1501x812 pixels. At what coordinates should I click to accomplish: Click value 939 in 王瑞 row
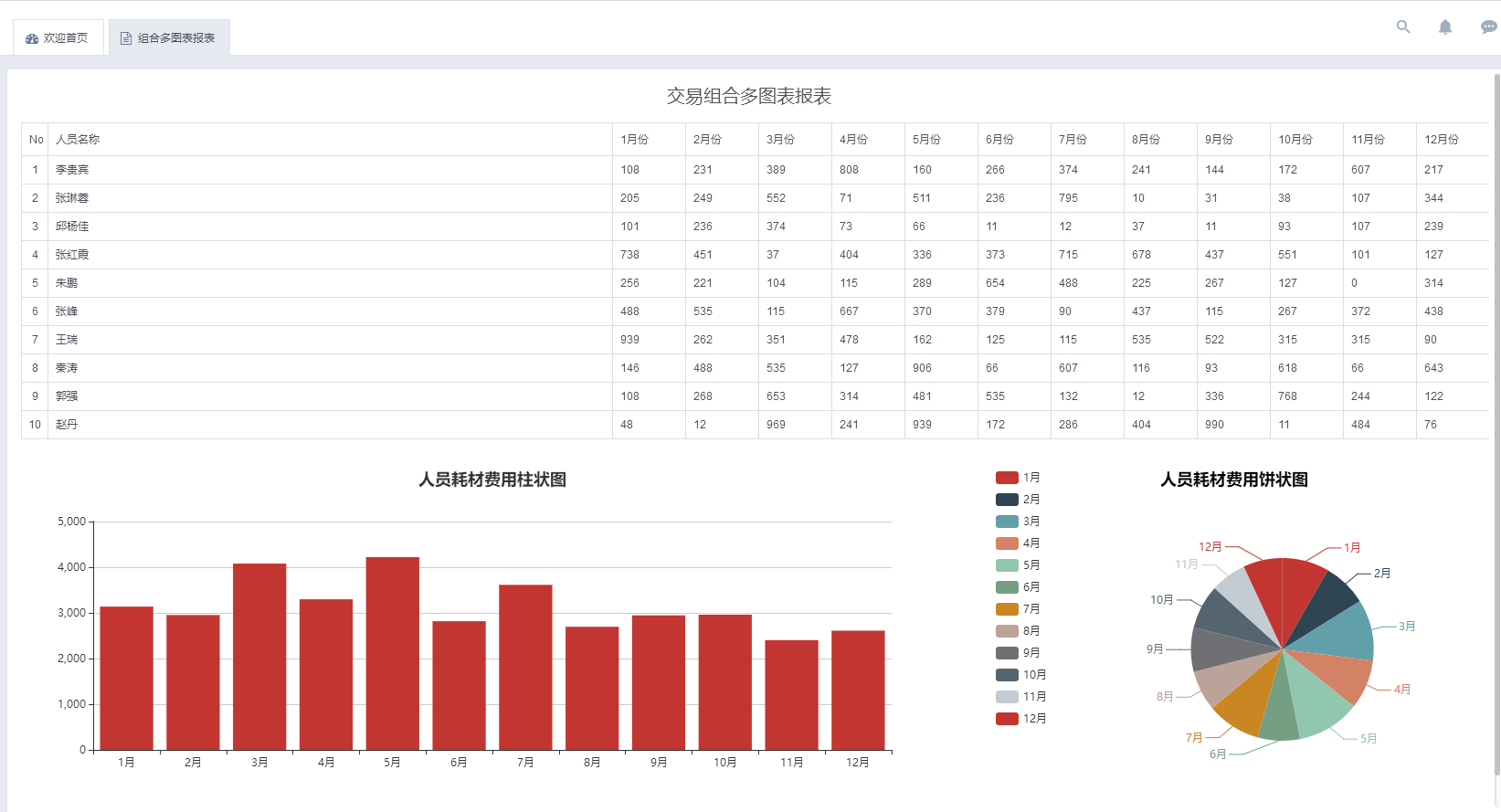pyautogui.click(x=629, y=340)
